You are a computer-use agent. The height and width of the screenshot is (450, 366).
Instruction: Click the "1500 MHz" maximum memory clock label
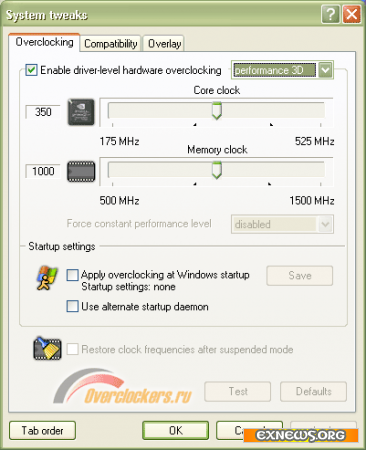(x=312, y=201)
